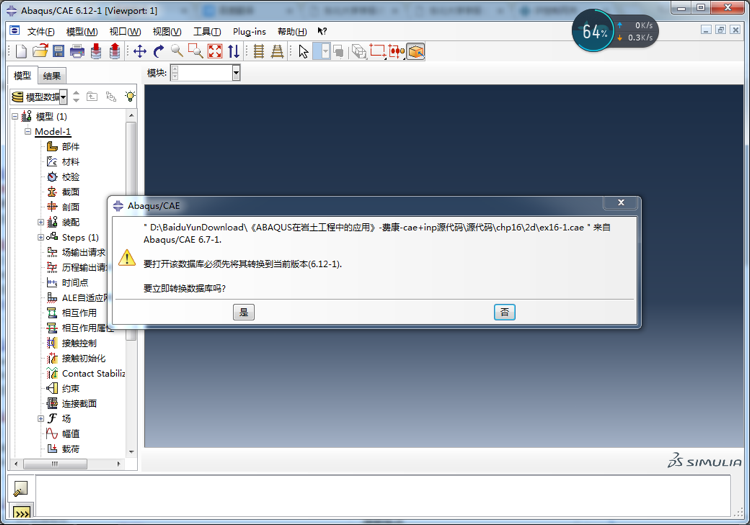The width and height of the screenshot is (750, 525).
Task: Click the context help arrow-question icon
Action: click(x=322, y=31)
